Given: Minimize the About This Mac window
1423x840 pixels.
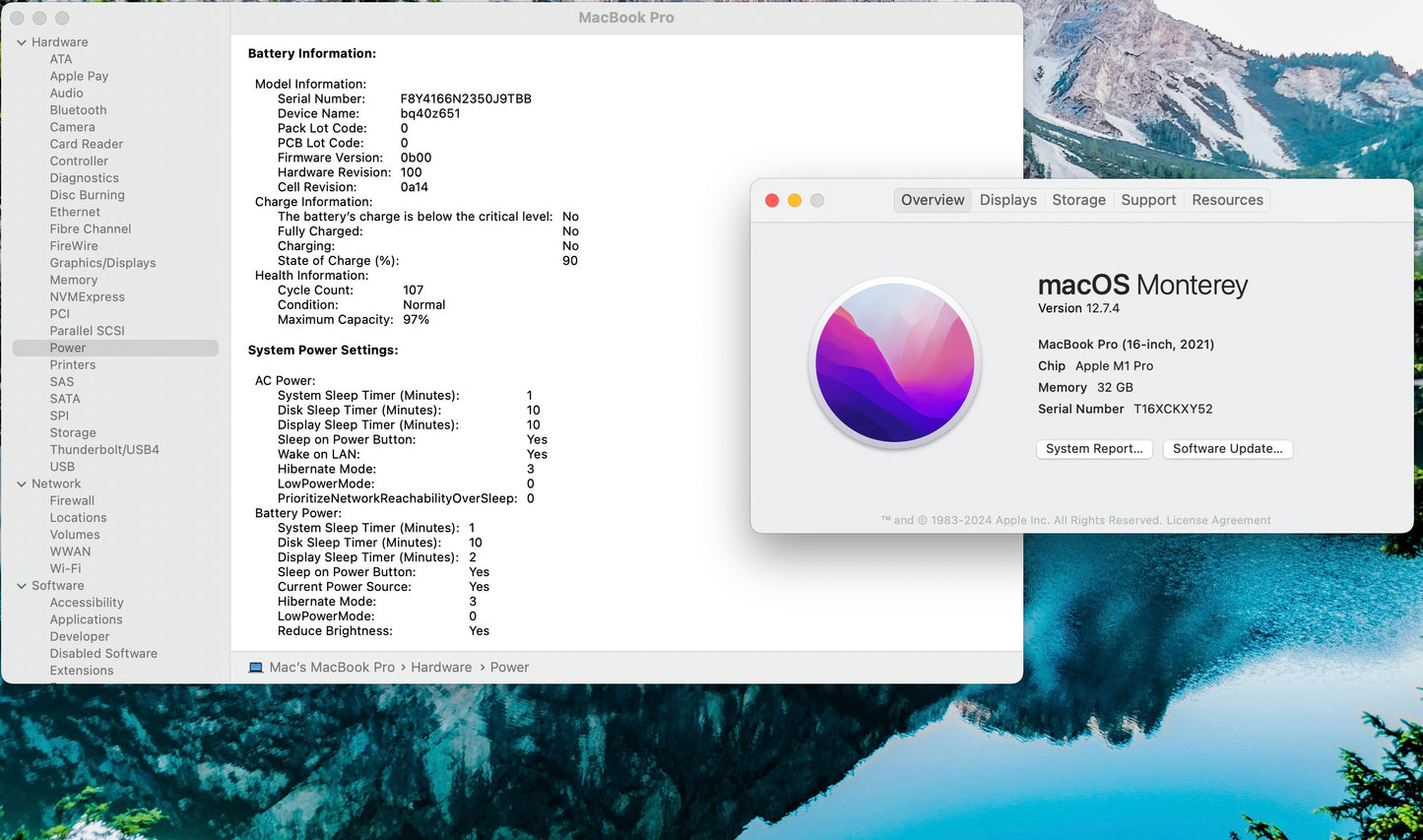Looking at the screenshot, I should (x=795, y=201).
